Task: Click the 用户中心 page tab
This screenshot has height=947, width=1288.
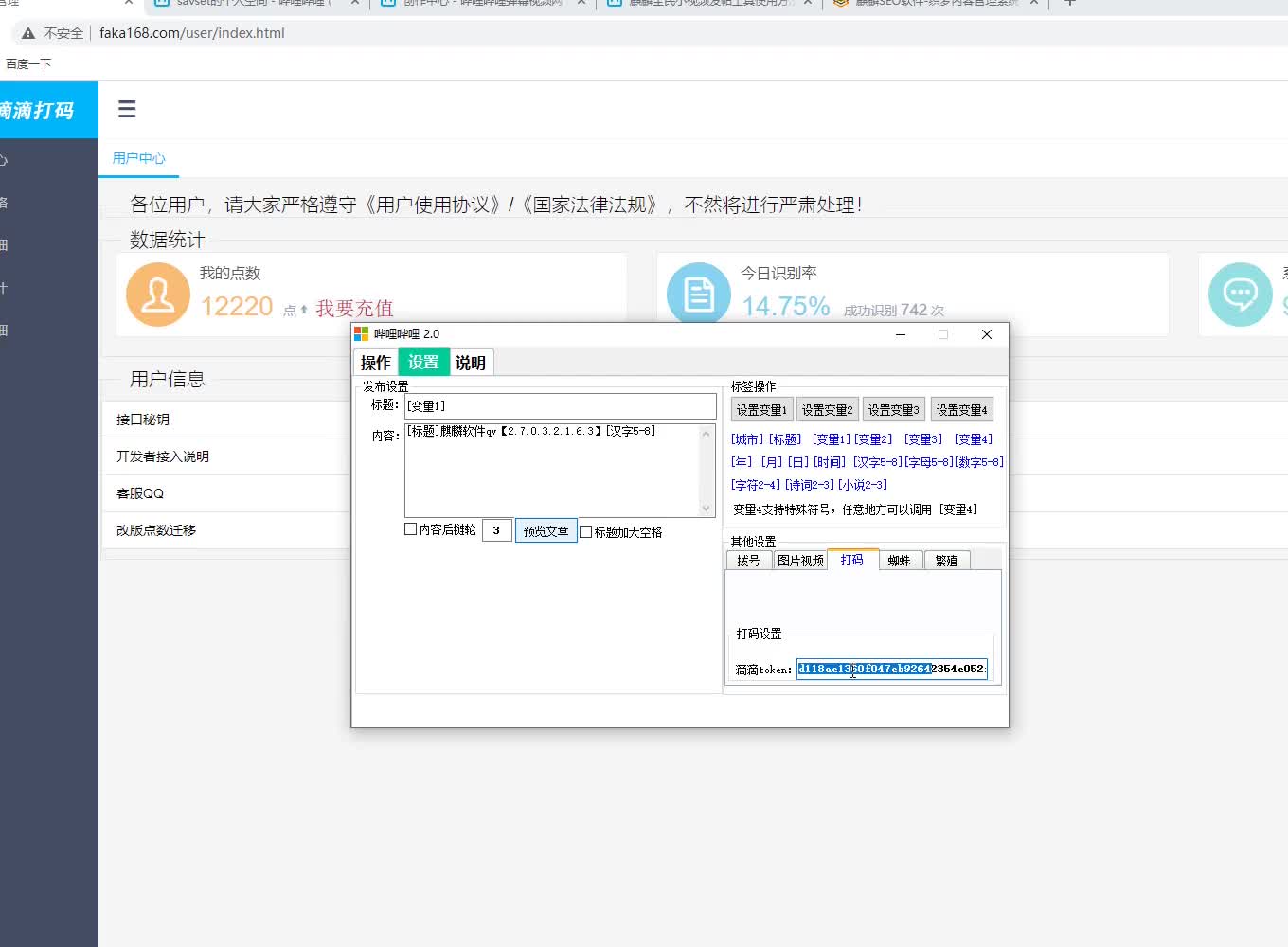Action: click(138, 158)
